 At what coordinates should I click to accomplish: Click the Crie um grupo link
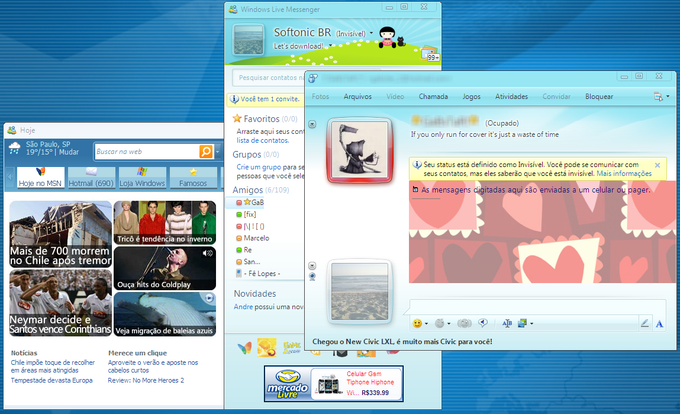pos(258,167)
